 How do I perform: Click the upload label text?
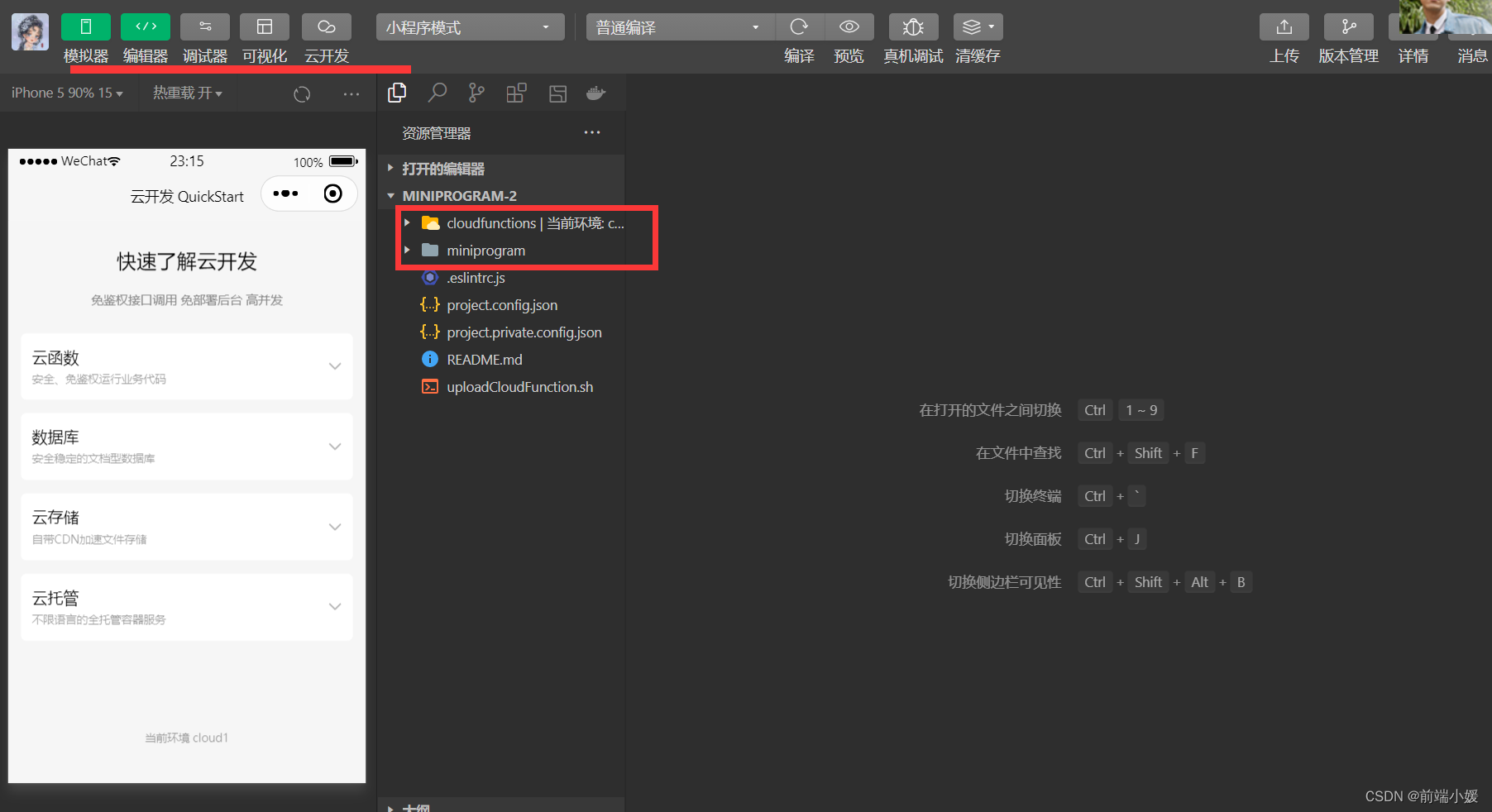[1284, 56]
